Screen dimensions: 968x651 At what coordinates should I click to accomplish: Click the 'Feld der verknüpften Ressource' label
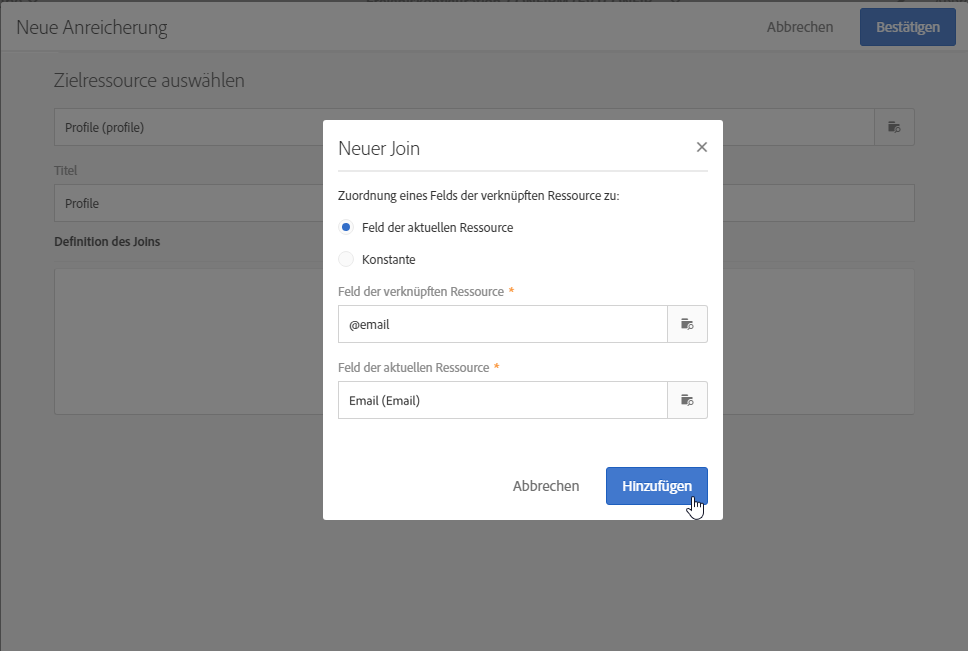(x=421, y=291)
